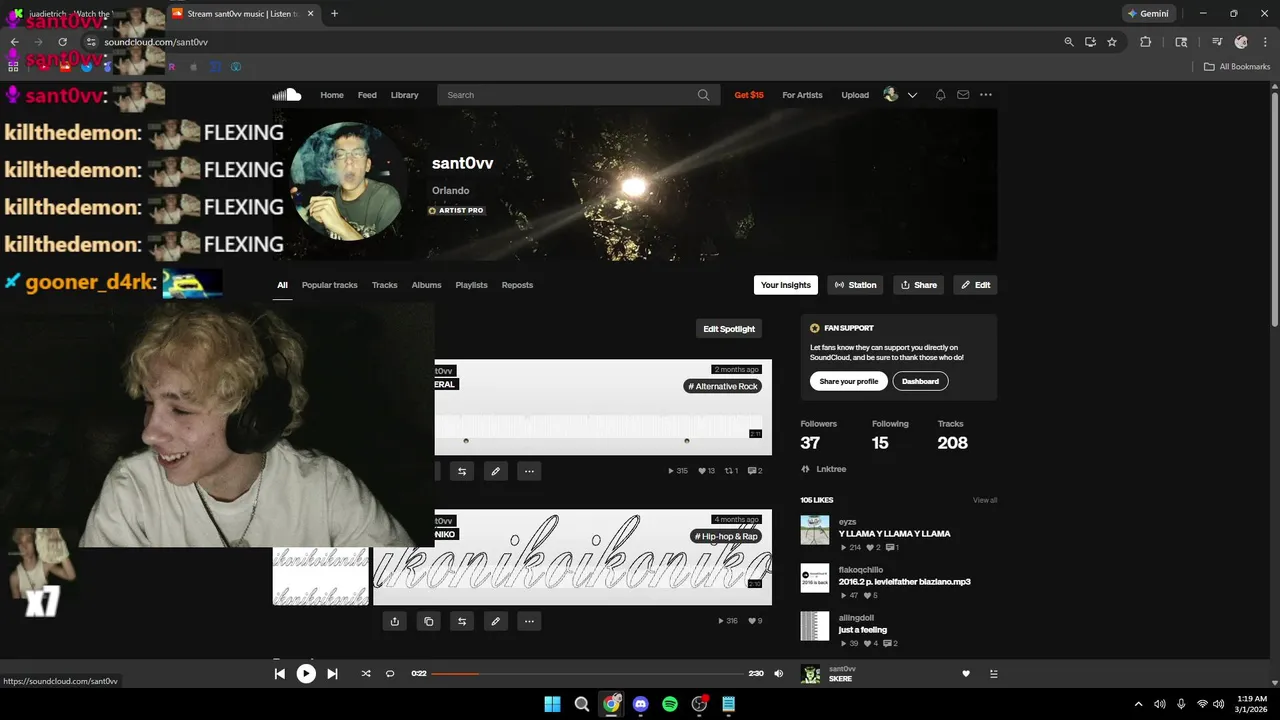
Task: Open Your Insights
Action: [x=786, y=285]
